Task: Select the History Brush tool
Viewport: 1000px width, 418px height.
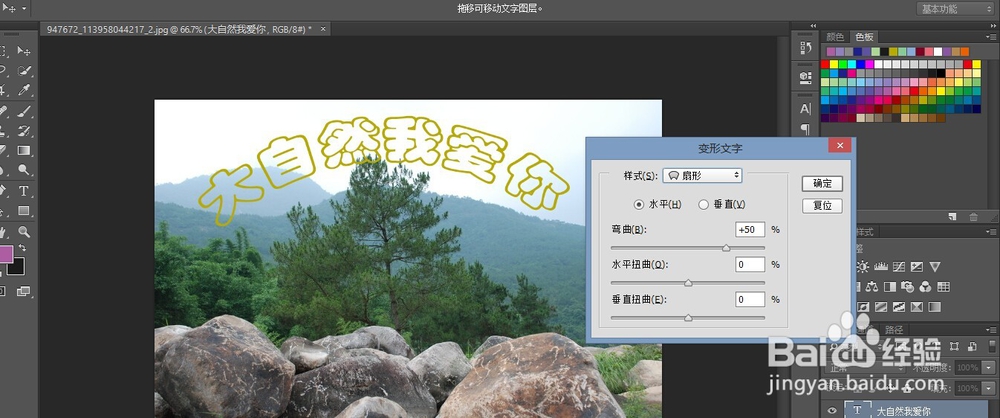Action: pyautogui.click(x=24, y=131)
